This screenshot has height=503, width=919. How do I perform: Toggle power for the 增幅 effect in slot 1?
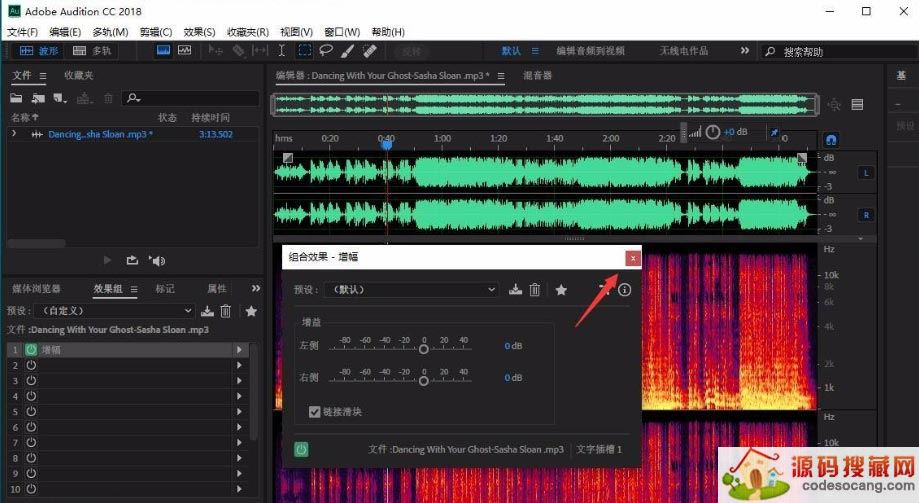[30, 350]
